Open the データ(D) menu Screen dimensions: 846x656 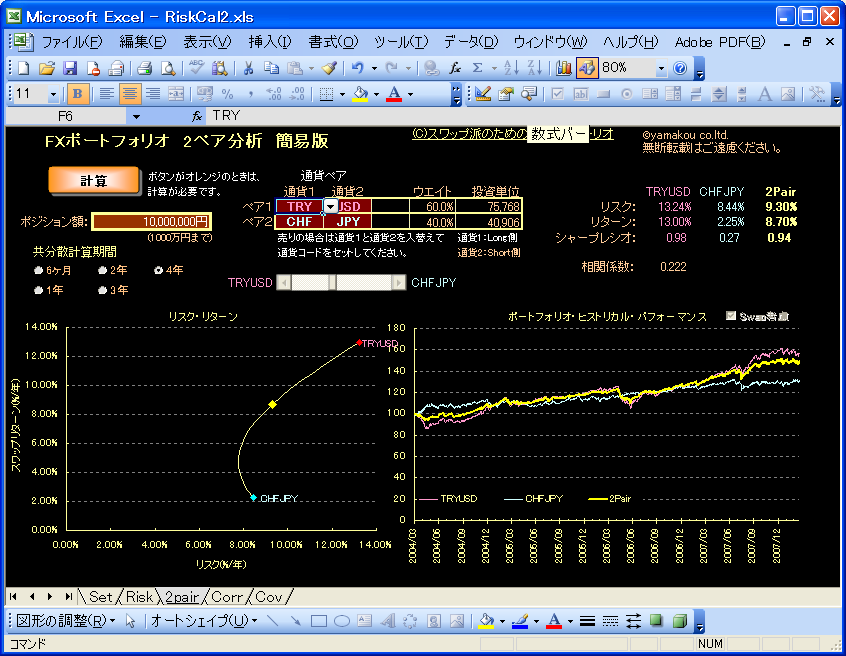(470, 42)
